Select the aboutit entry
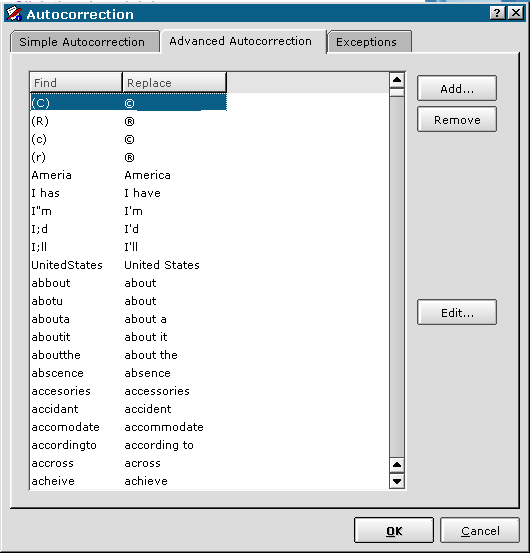The width and height of the screenshot is (530, 553). (128, 337)
